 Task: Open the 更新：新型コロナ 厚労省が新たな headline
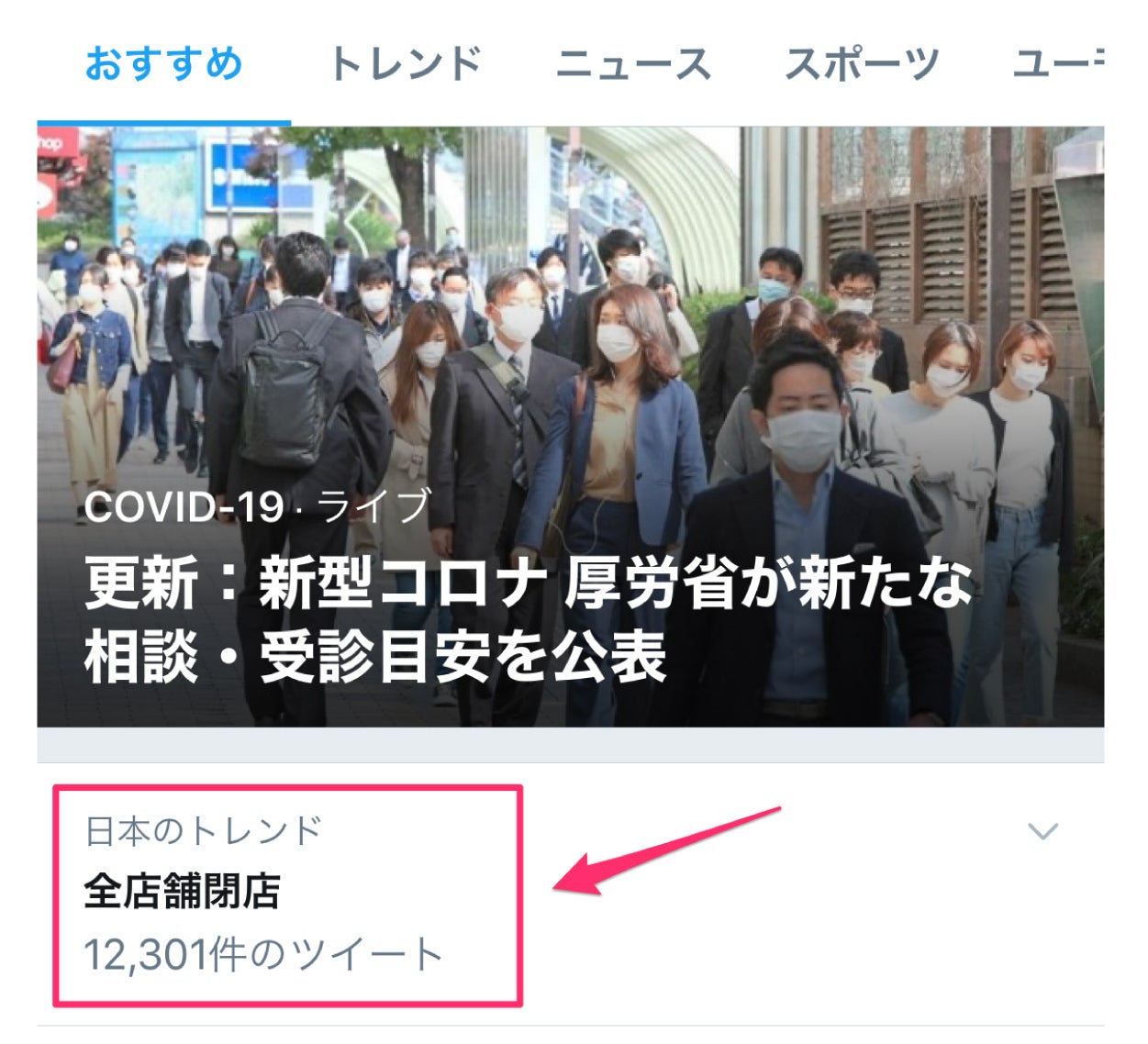tap(528, 583)
